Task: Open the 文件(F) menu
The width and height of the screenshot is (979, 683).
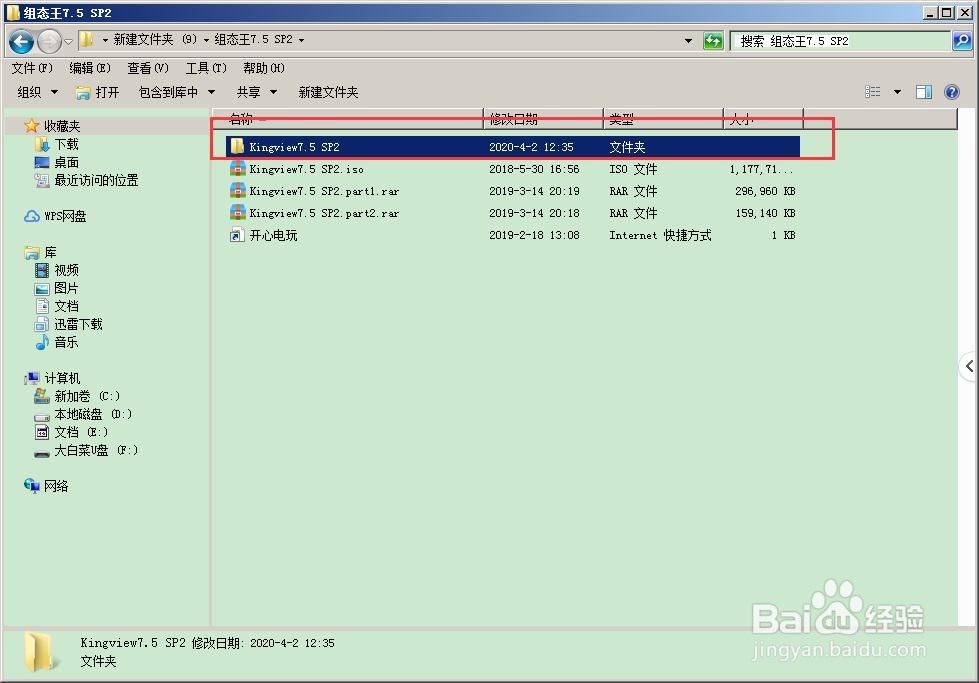Action: click(32, 68)
